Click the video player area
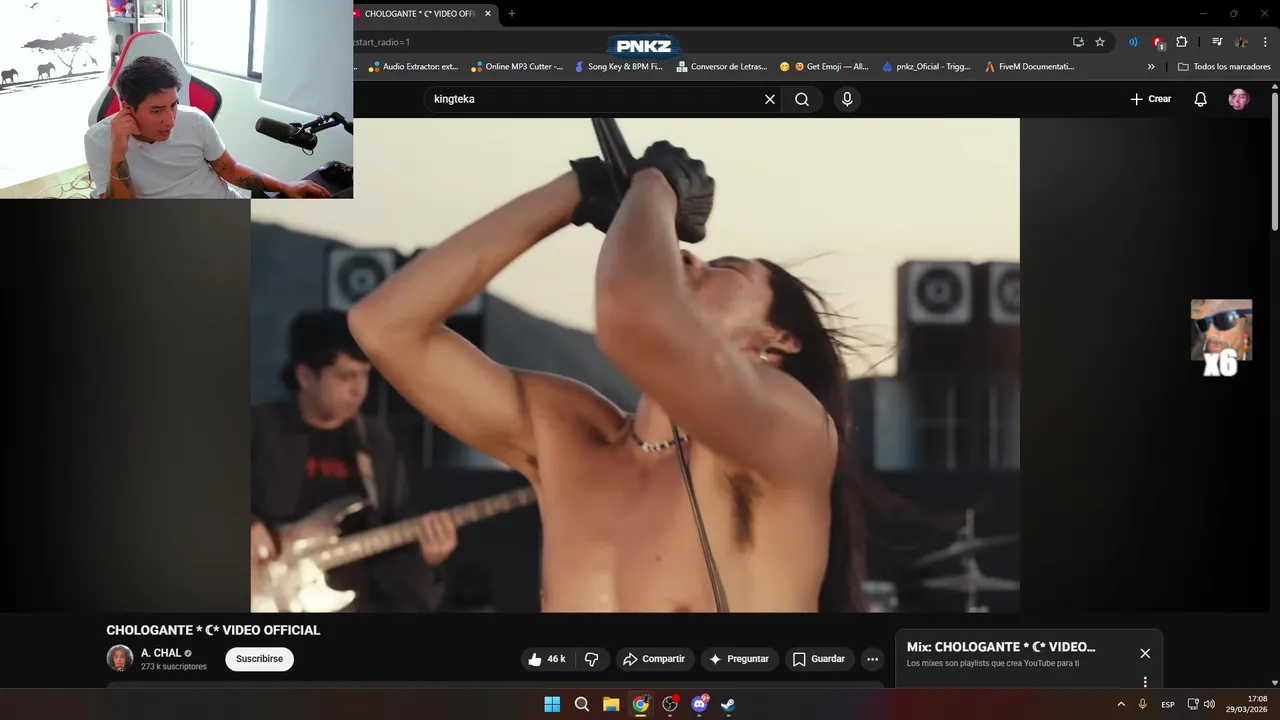The image size is (1280, 720). (635, 365)
